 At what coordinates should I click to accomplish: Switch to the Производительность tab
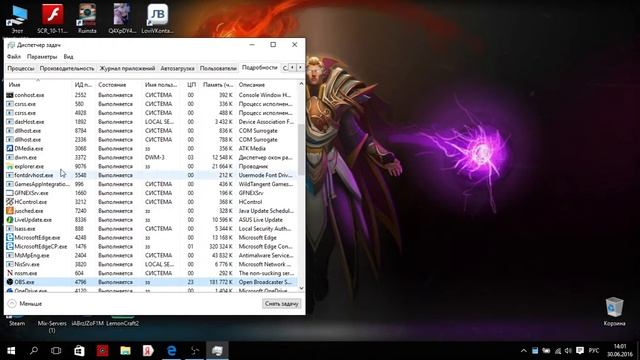67,68
